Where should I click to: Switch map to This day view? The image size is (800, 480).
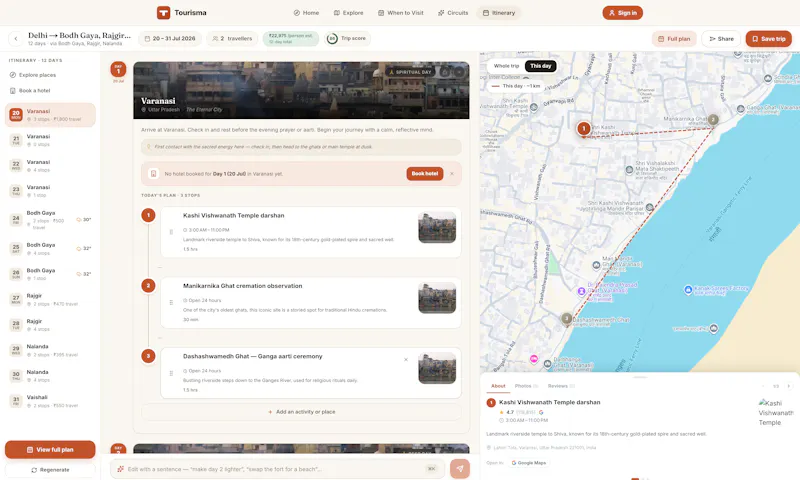tap(540, 66)
